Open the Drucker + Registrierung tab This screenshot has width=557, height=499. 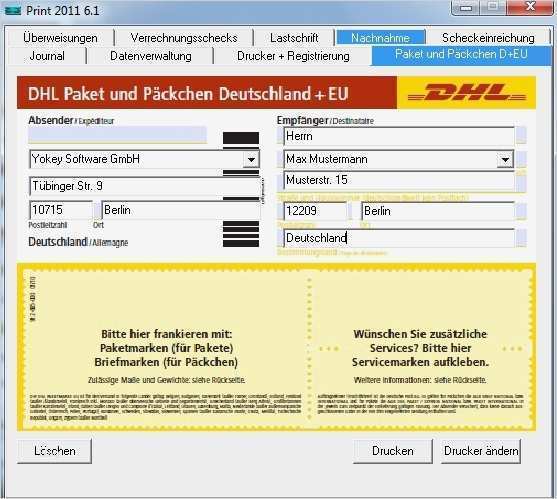coord(293,56)
